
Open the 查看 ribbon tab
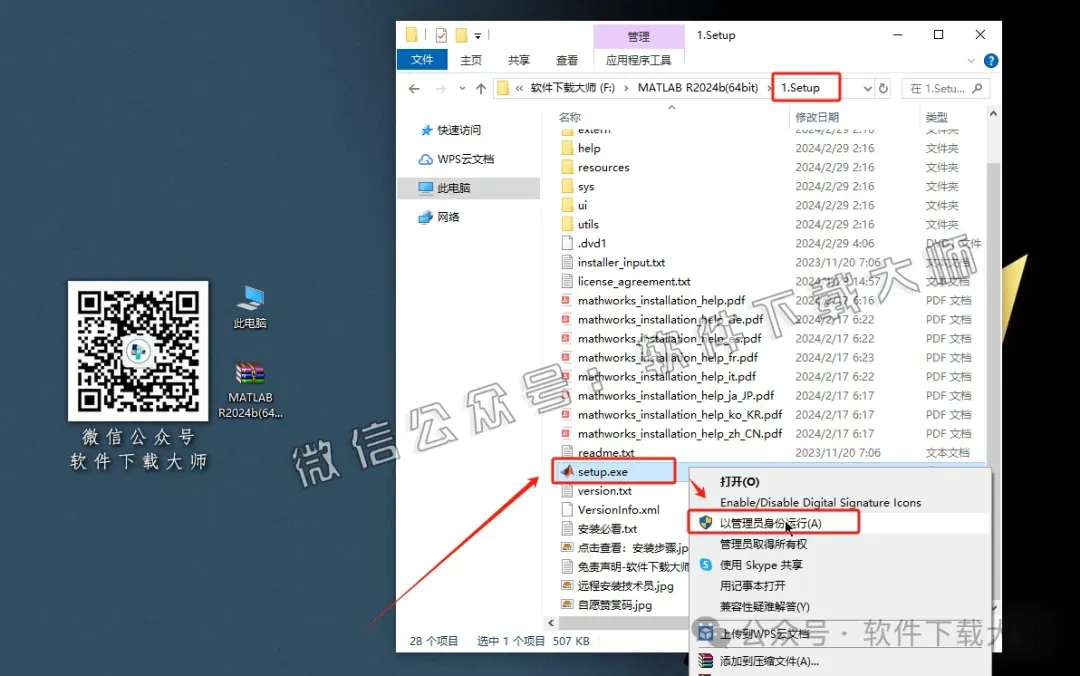click(x=567, y=61)
